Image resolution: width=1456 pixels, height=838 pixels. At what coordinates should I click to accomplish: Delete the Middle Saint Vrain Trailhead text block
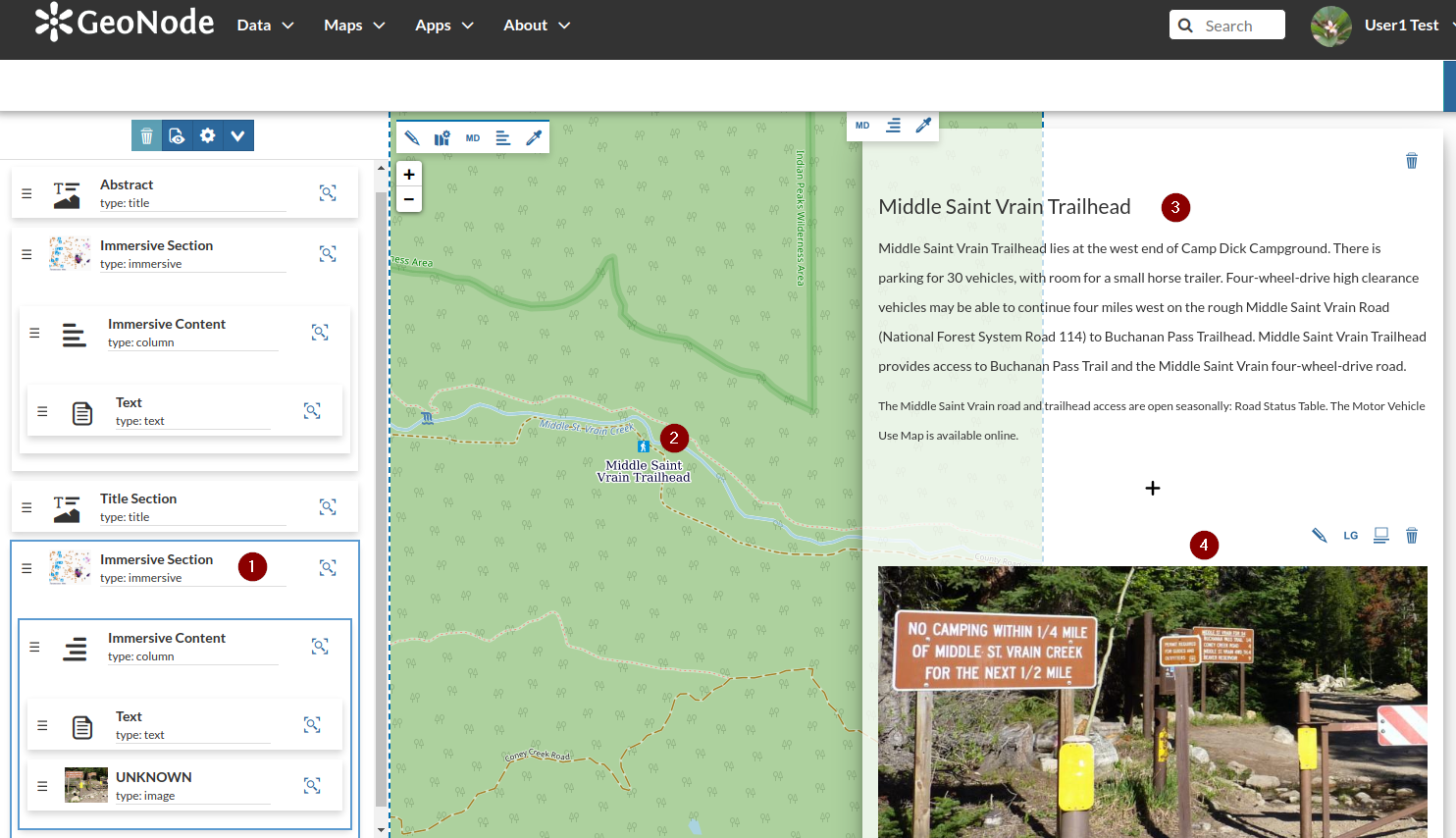click(x=1412, y=161)
